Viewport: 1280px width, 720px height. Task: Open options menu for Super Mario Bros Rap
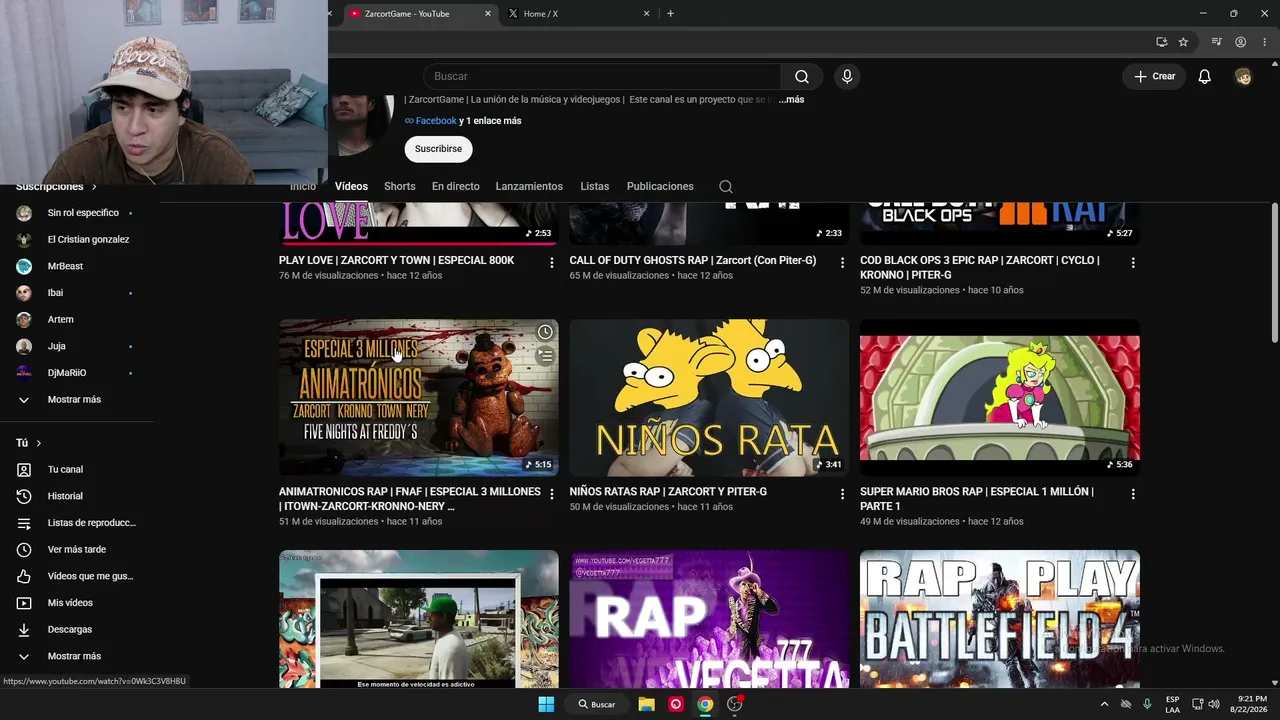tap(1133, 494)
